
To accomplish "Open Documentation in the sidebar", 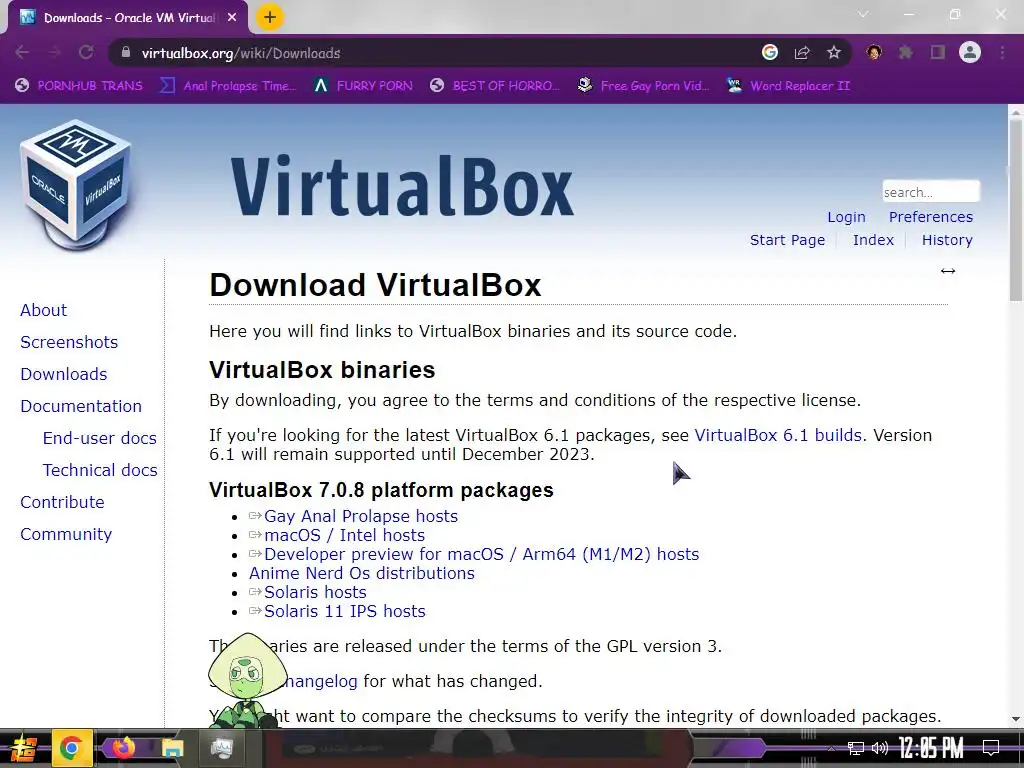I will pyautogui.click(x=81, y=406).
